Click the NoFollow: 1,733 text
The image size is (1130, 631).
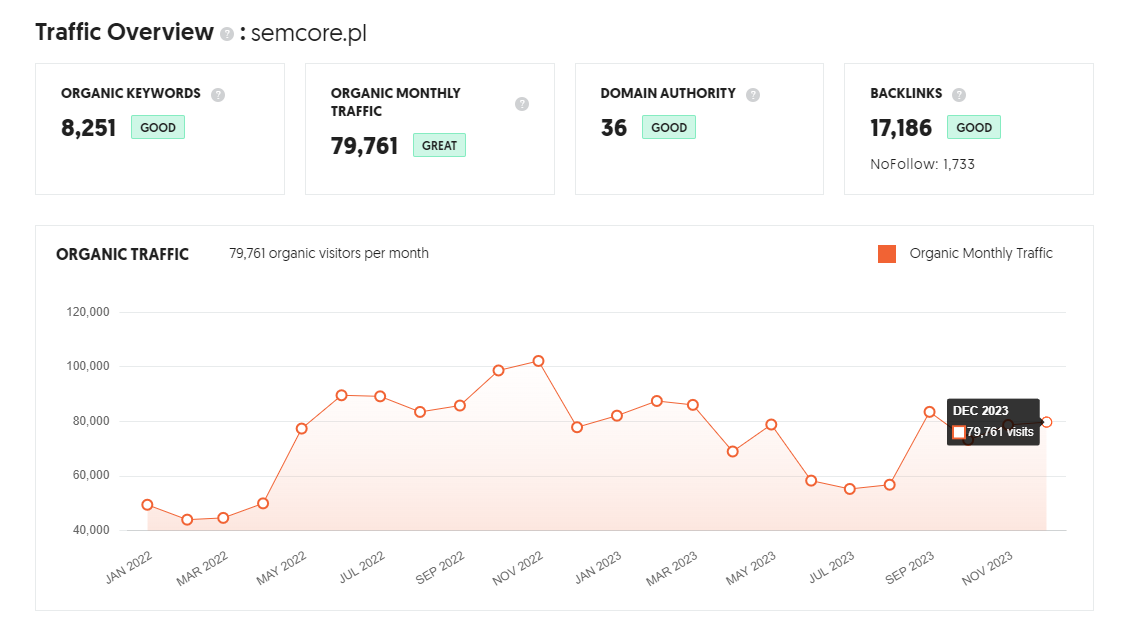tap(922, 164)
